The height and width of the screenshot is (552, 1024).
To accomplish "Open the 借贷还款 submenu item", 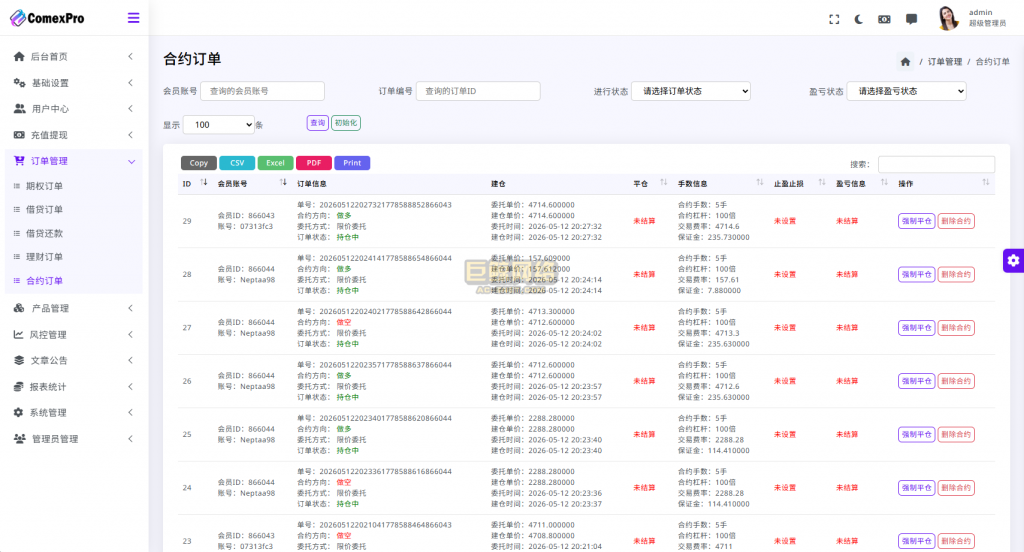I will tap(44, 233).
